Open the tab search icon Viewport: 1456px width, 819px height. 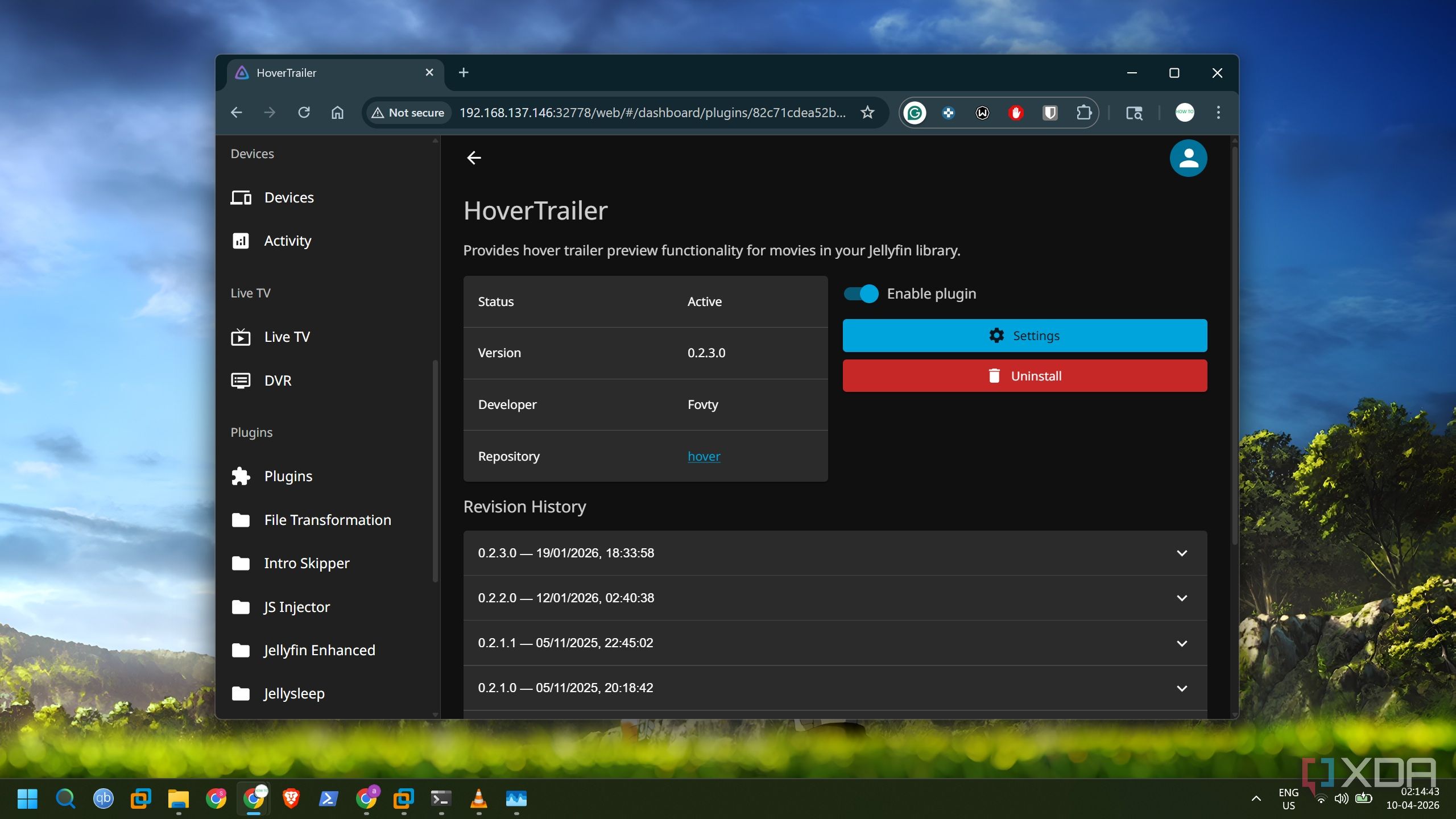click(x=1134, y=113)
